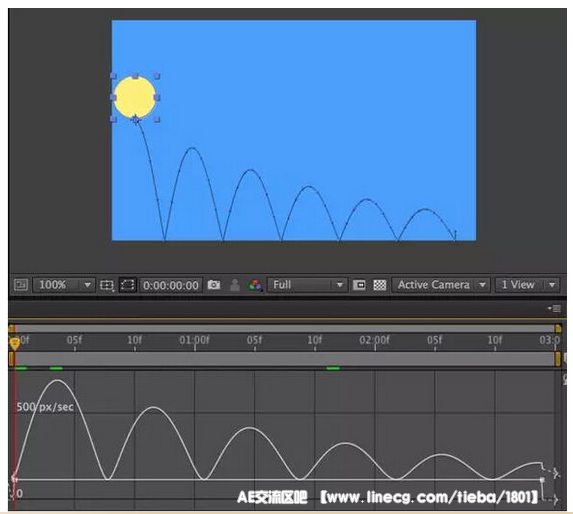Screen dimensions: 573x514
Task: Toggle Always Preview This View icon
Action: click(x=21, y=285)
